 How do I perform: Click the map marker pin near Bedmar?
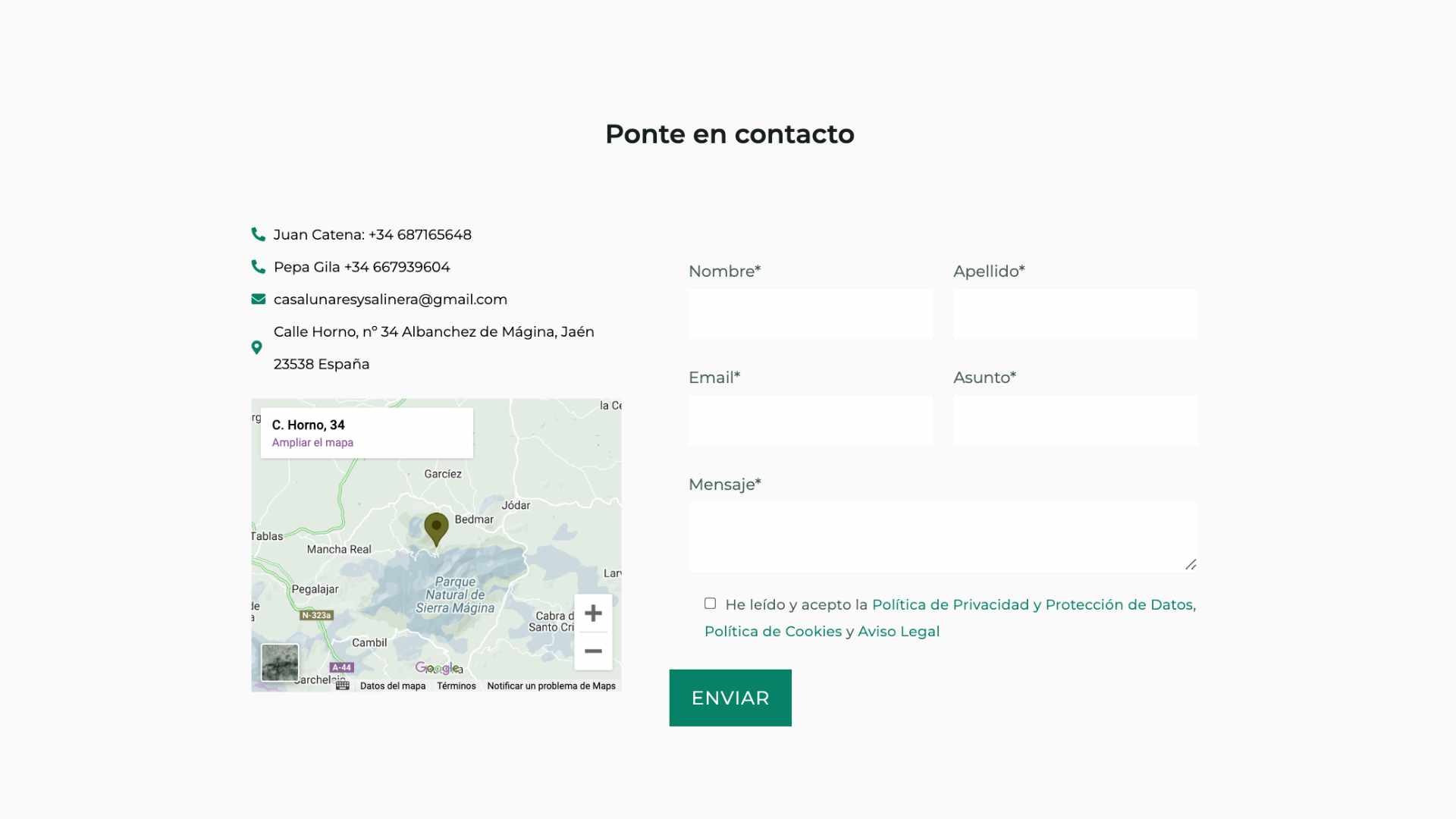436,529
